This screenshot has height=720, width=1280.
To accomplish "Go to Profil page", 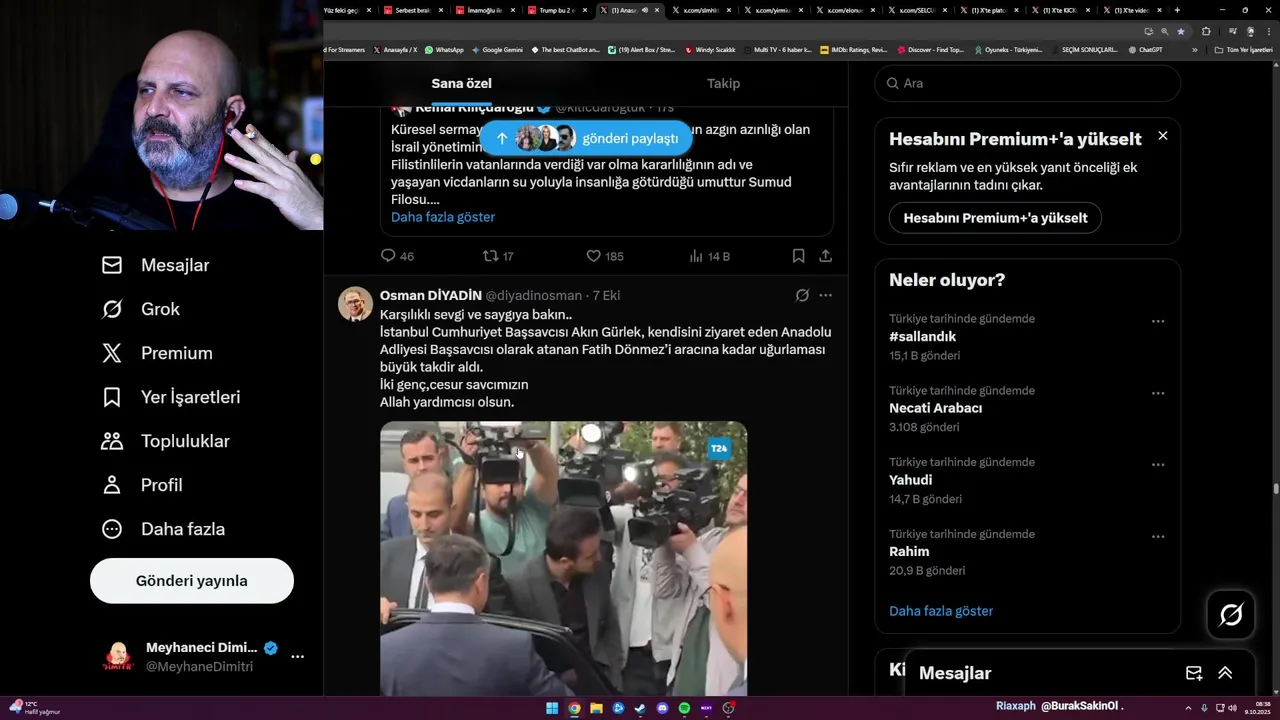I will pyautogui.click(x=141, y=485).
